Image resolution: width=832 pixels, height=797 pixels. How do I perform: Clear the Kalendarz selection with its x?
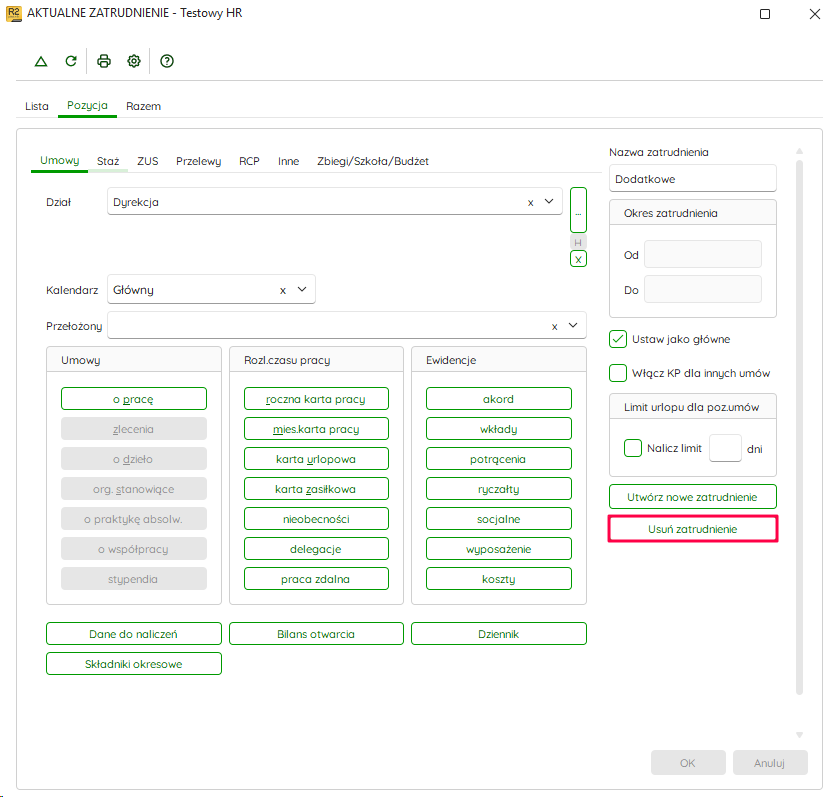point(283,290)
